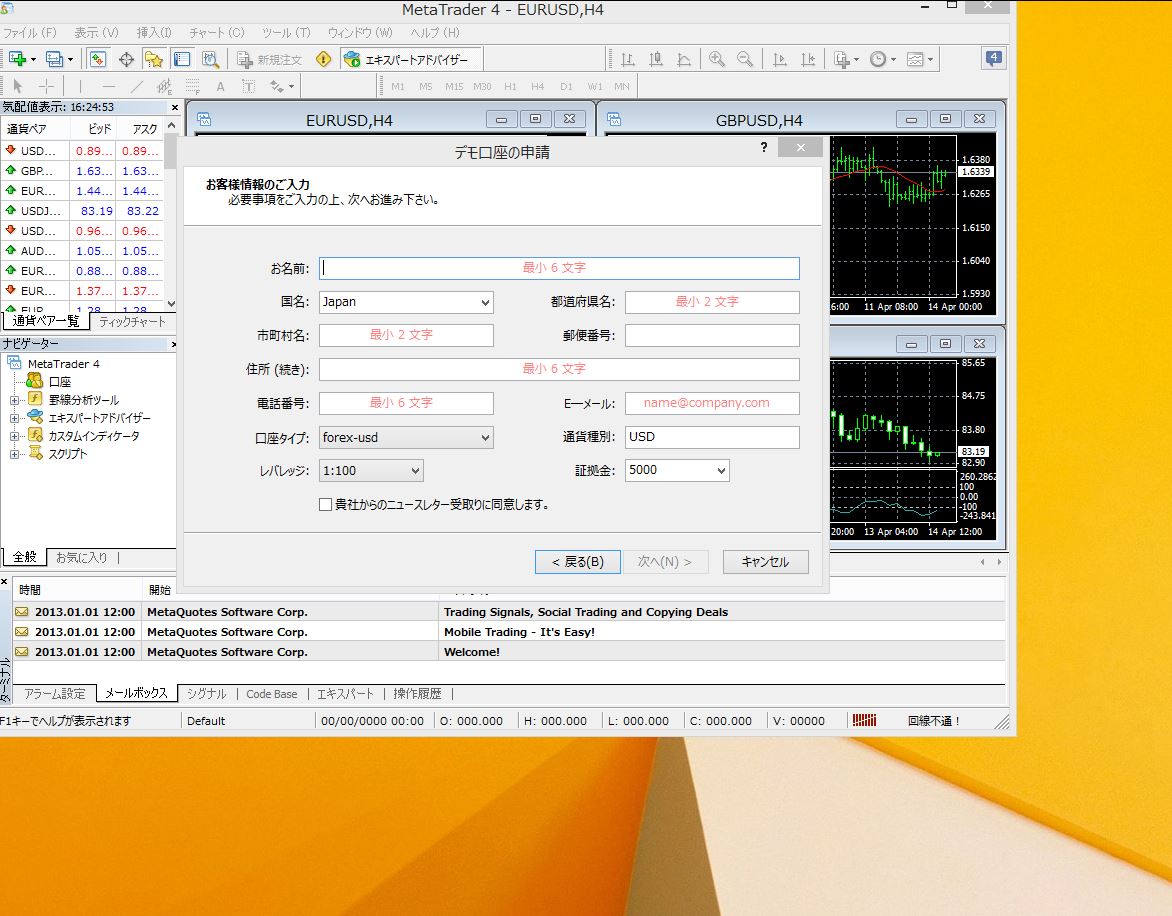
Task: Select the text label tool
Action: (248, 87)
